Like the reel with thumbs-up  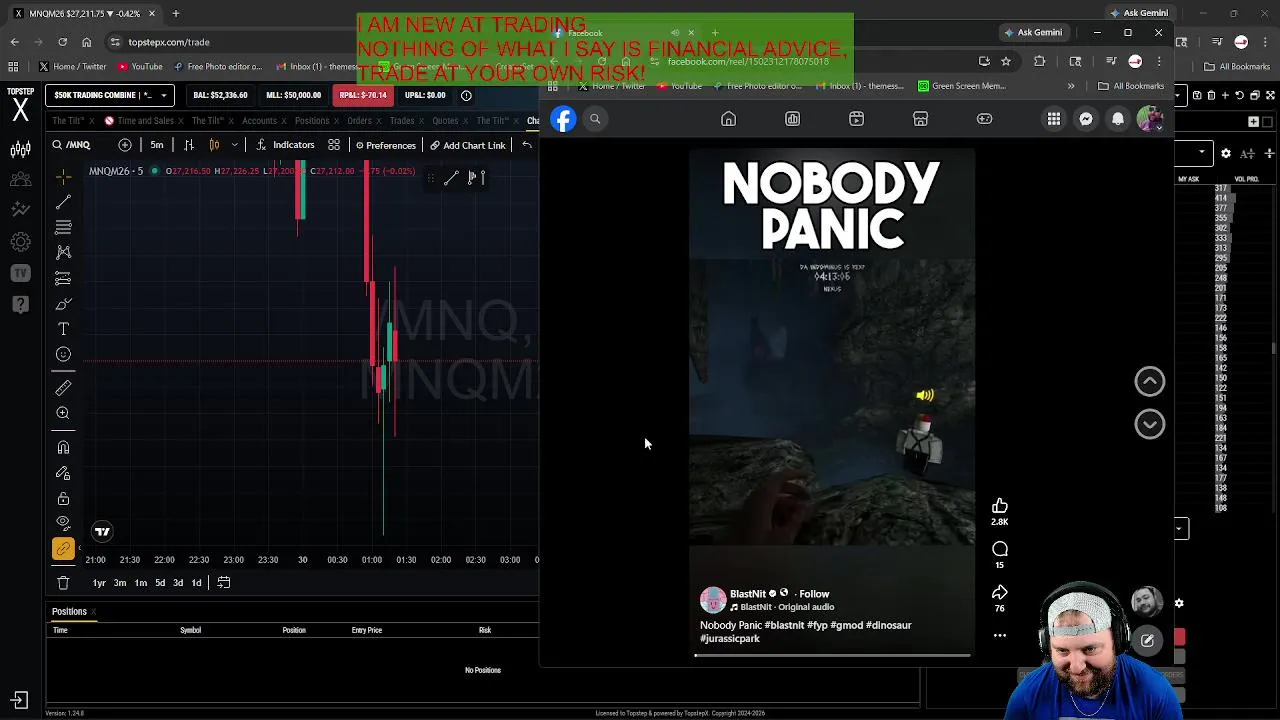click(1000, 506)
